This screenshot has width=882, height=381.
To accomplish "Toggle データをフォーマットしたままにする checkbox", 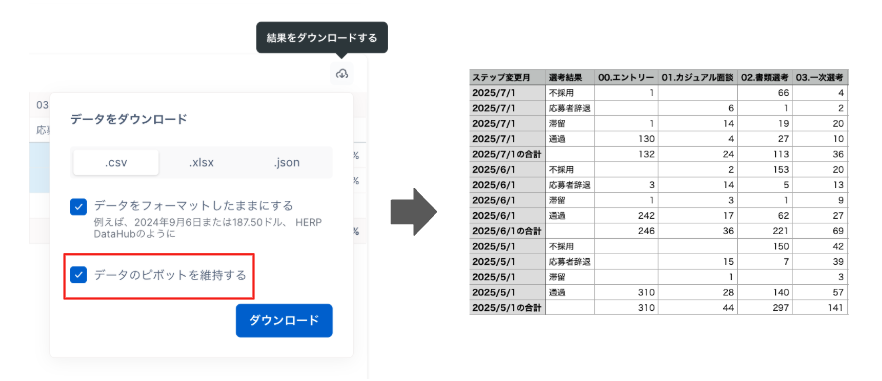I will click(x=78, y=206).
